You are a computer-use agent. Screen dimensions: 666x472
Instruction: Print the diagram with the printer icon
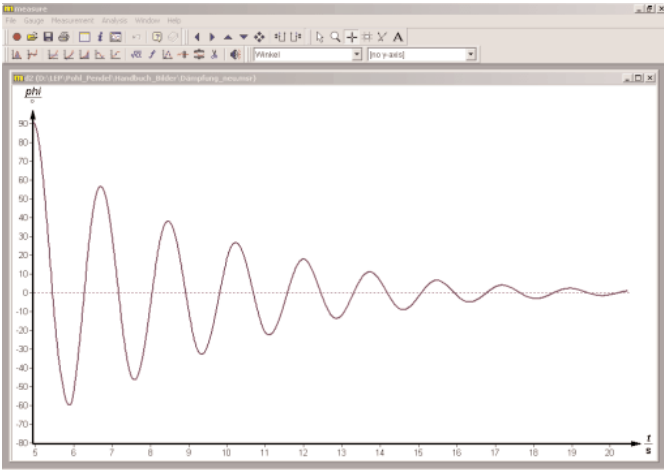[64, 37]
